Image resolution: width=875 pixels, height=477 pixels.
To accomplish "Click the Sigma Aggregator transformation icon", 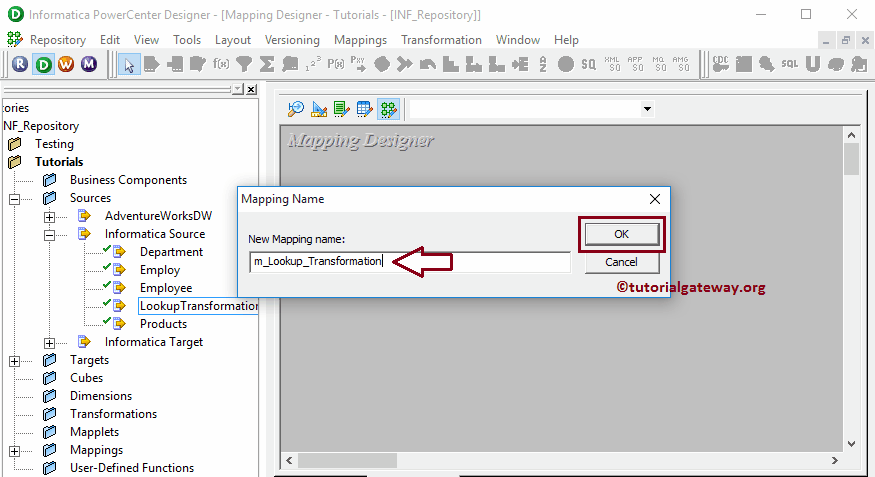I will tap(267, 64).
